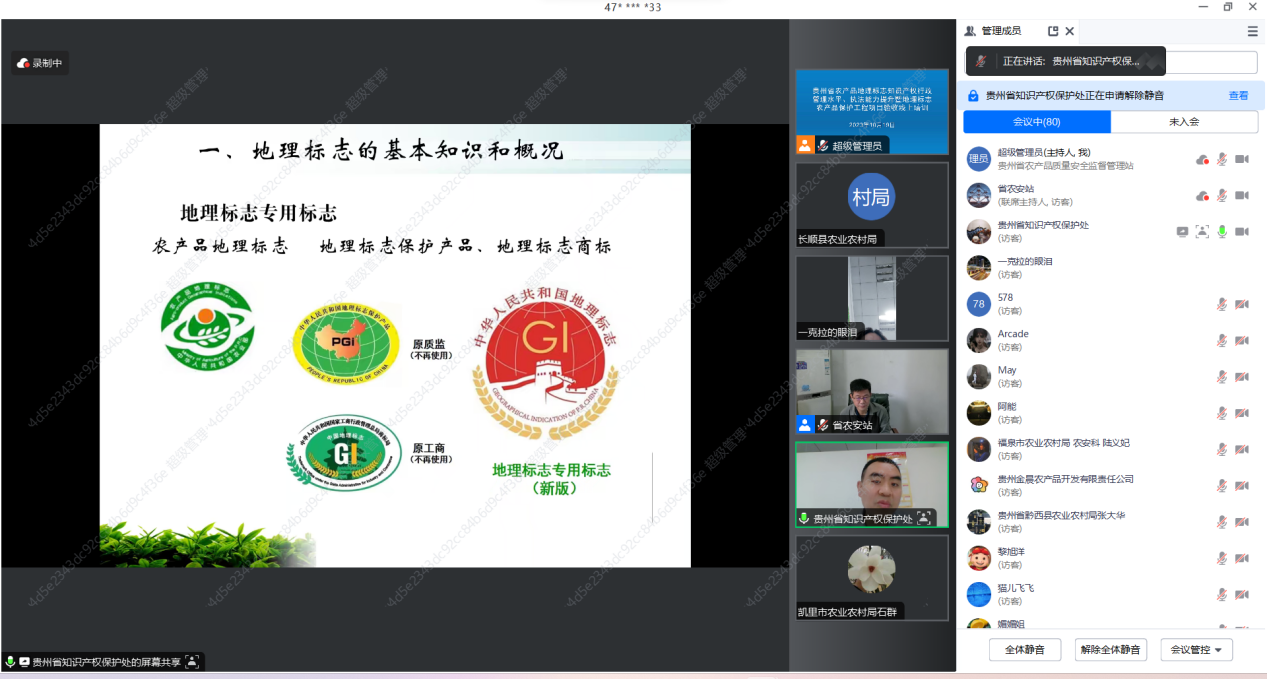1267x679 pixels.
Task: Select 省农安站 name in member list
Action: [1016, 188]
